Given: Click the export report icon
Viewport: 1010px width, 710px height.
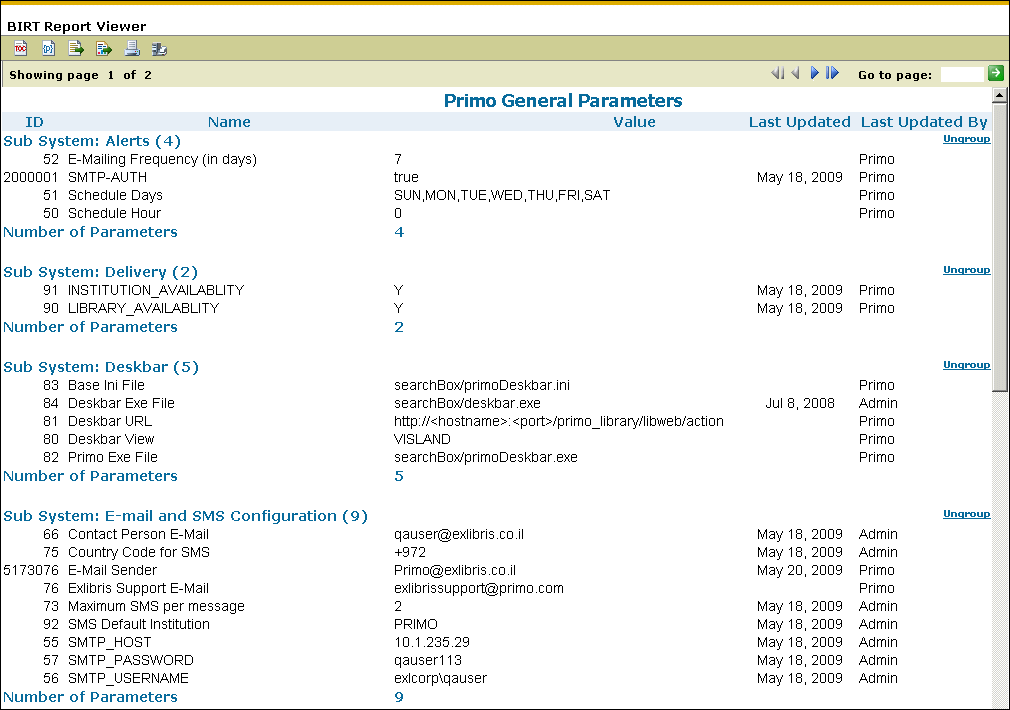Looking at the screenshot, I should click(104, 48).
